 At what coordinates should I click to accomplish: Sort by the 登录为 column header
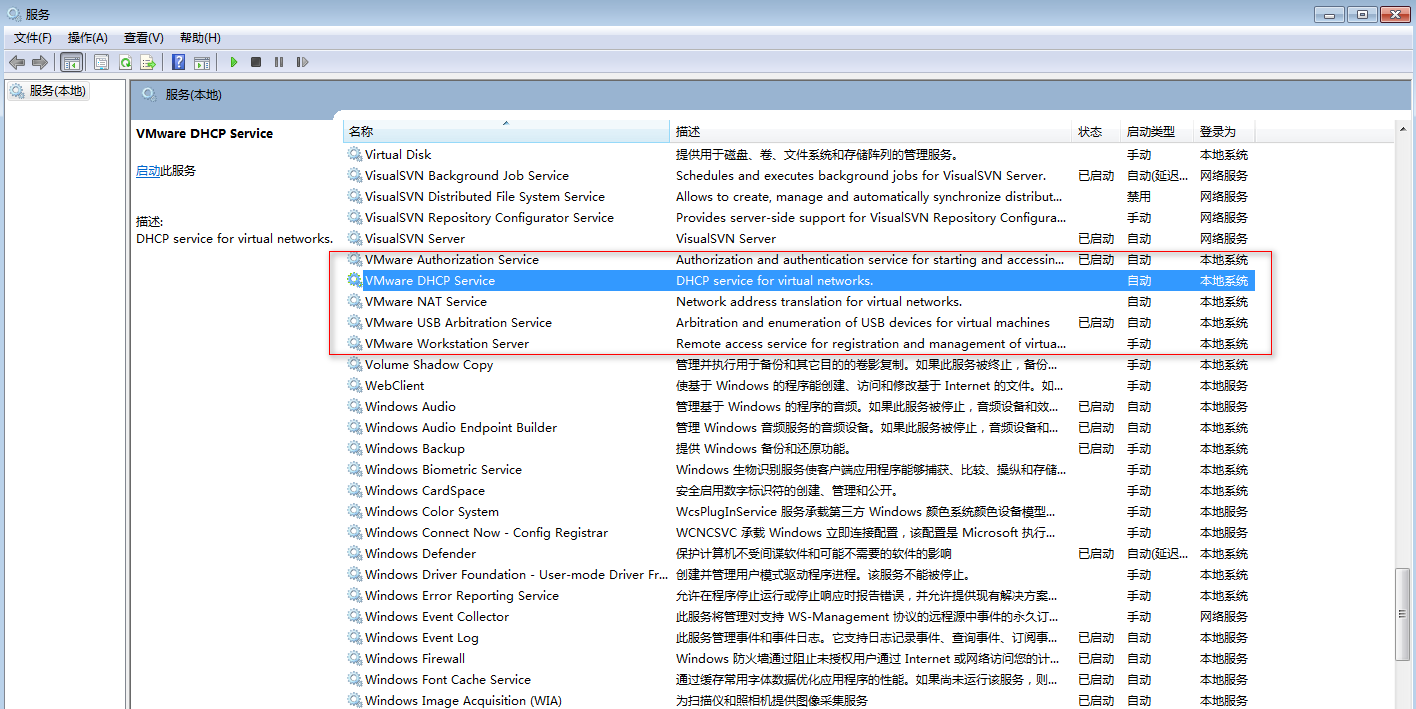(x=1224, y=131)
